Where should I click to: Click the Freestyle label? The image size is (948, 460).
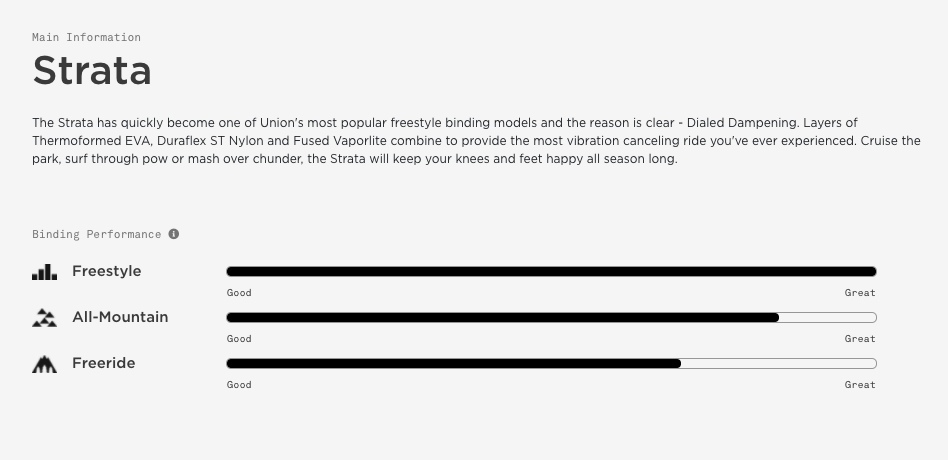click(106, 271)
